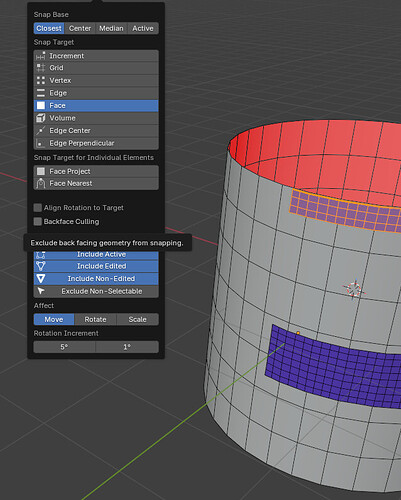Enable Face Project for individual elements
401x500 pixels.
[x=96, y=171]
